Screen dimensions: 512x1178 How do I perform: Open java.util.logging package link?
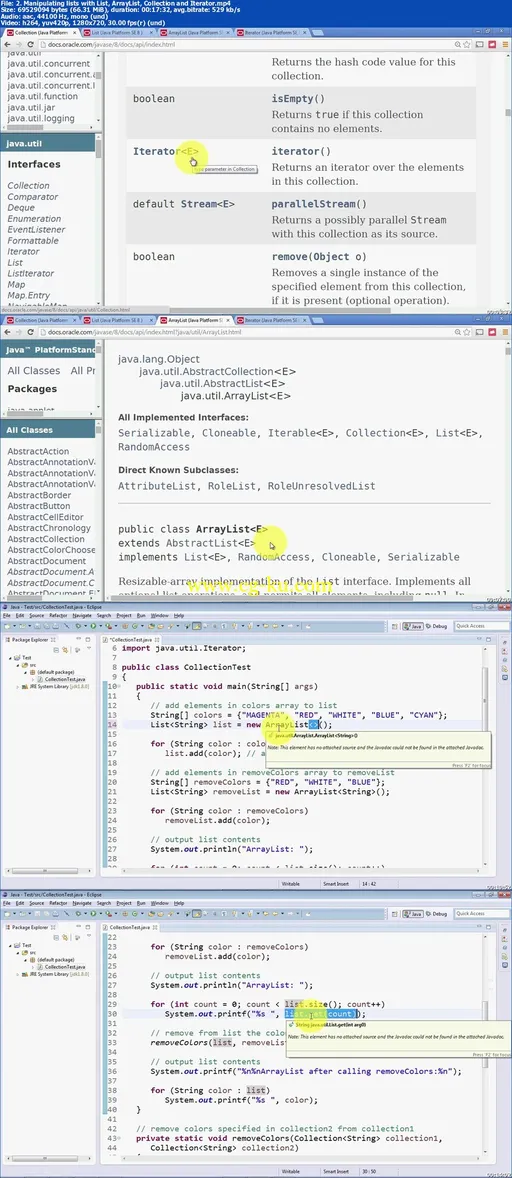41,118
